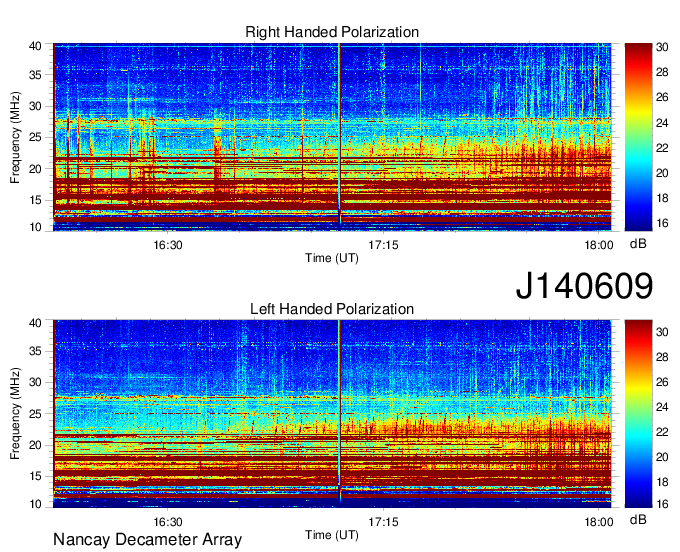Viewport: 680px width, 552px height.
Task: Click the 25 MHz tick on left-handed plot
Action: 36,414
